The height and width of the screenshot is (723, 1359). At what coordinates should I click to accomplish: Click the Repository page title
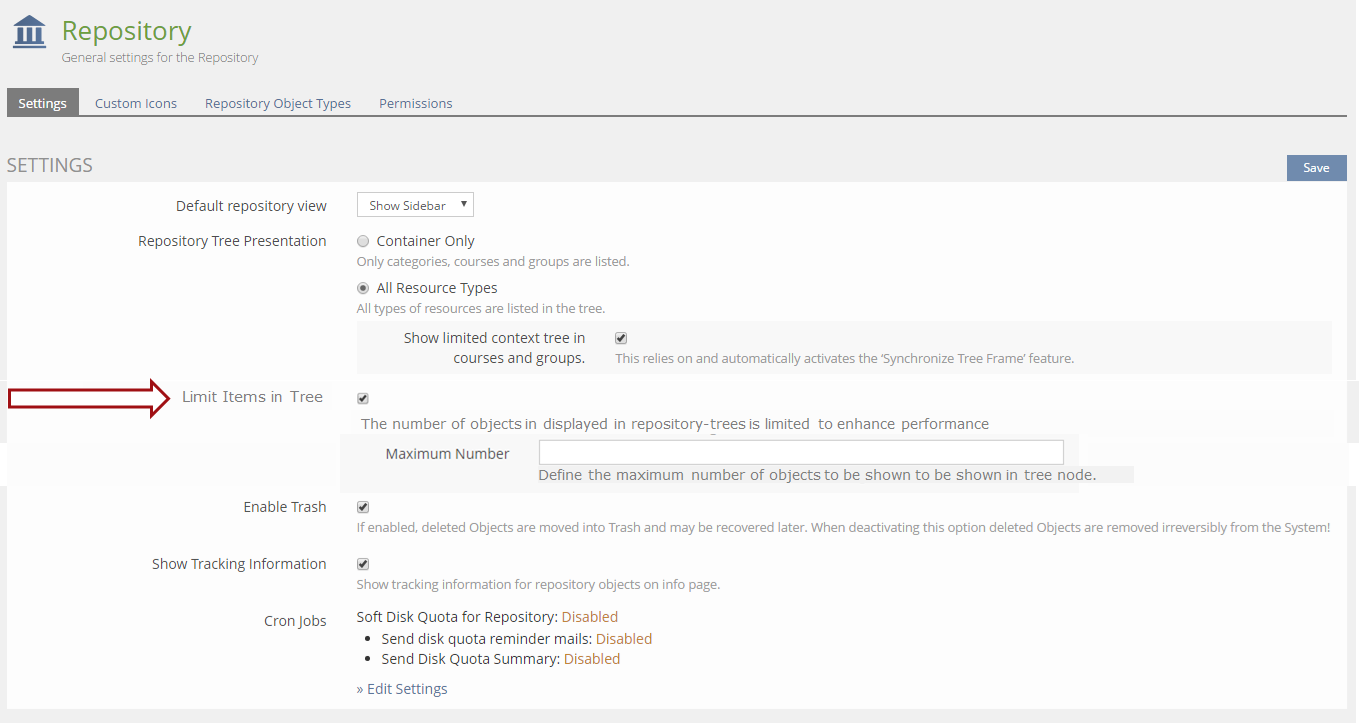point(126,31)
